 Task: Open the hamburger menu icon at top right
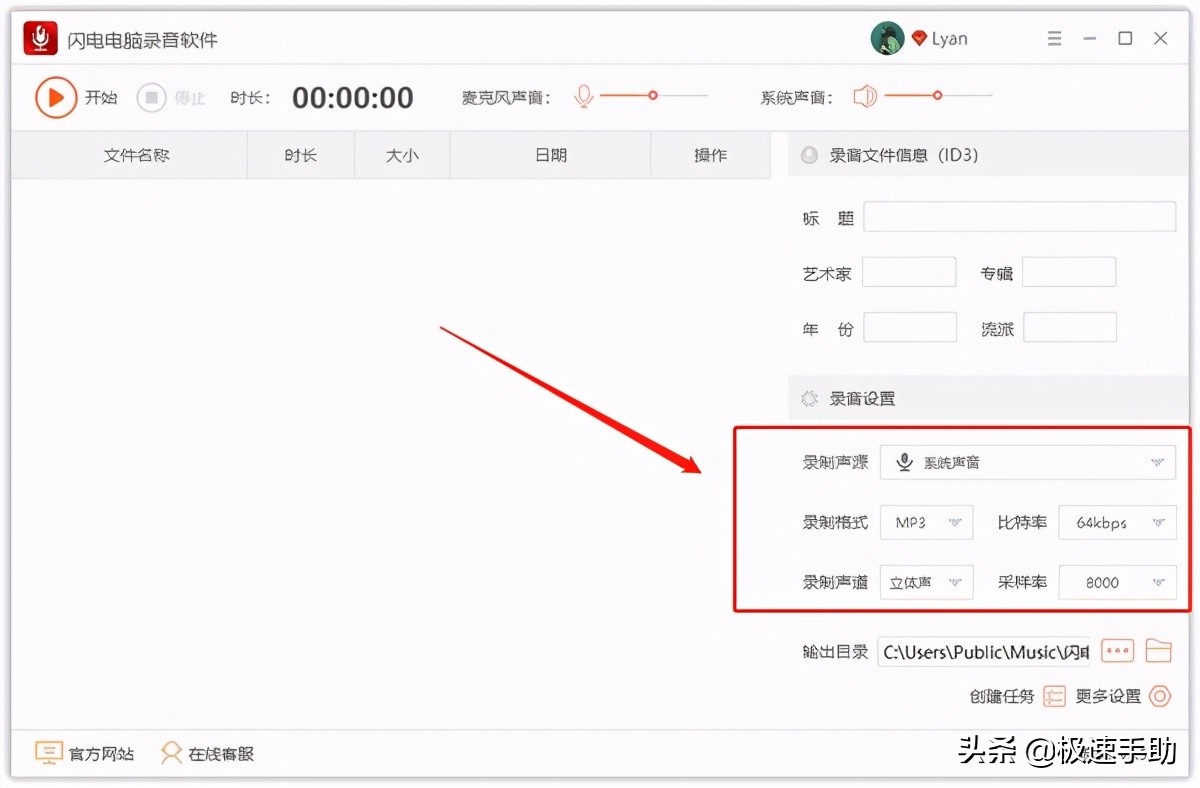tap(1054, 37)
